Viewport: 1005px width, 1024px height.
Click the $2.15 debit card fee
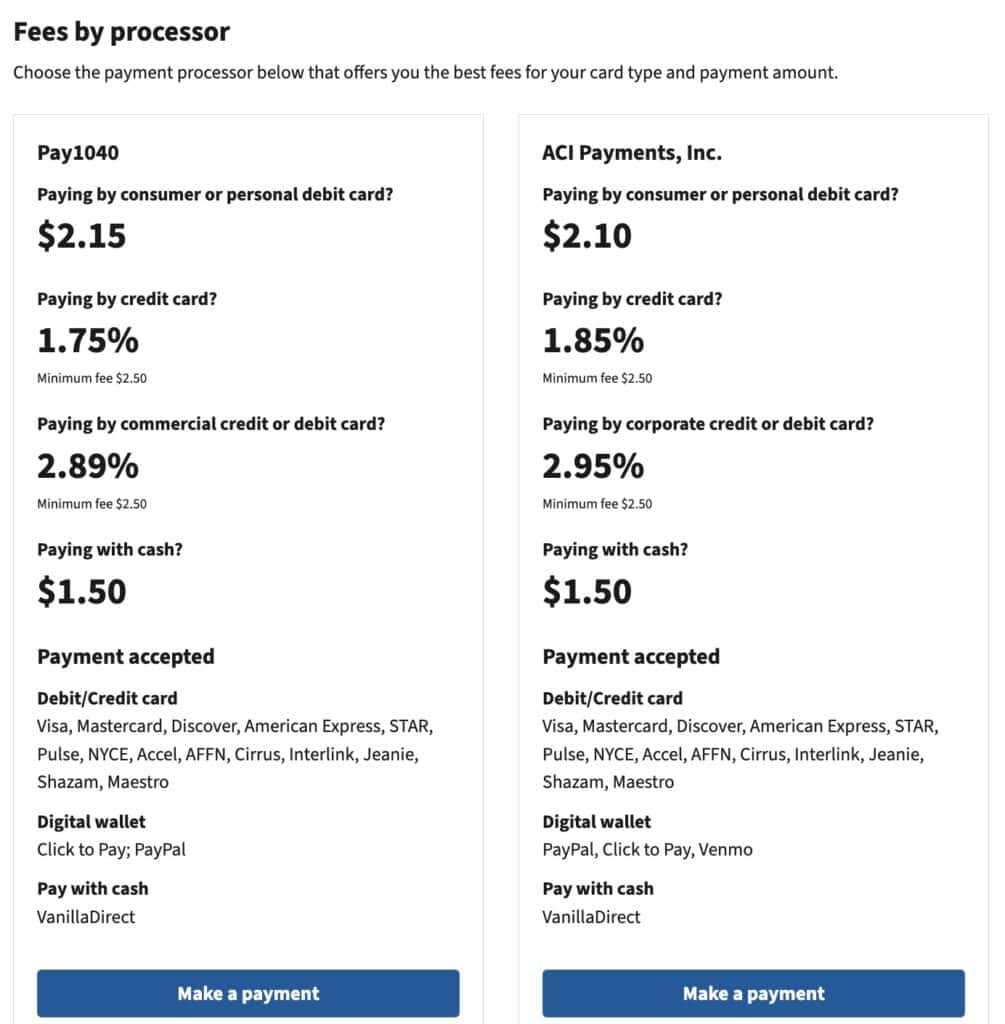tap(82, 235)
